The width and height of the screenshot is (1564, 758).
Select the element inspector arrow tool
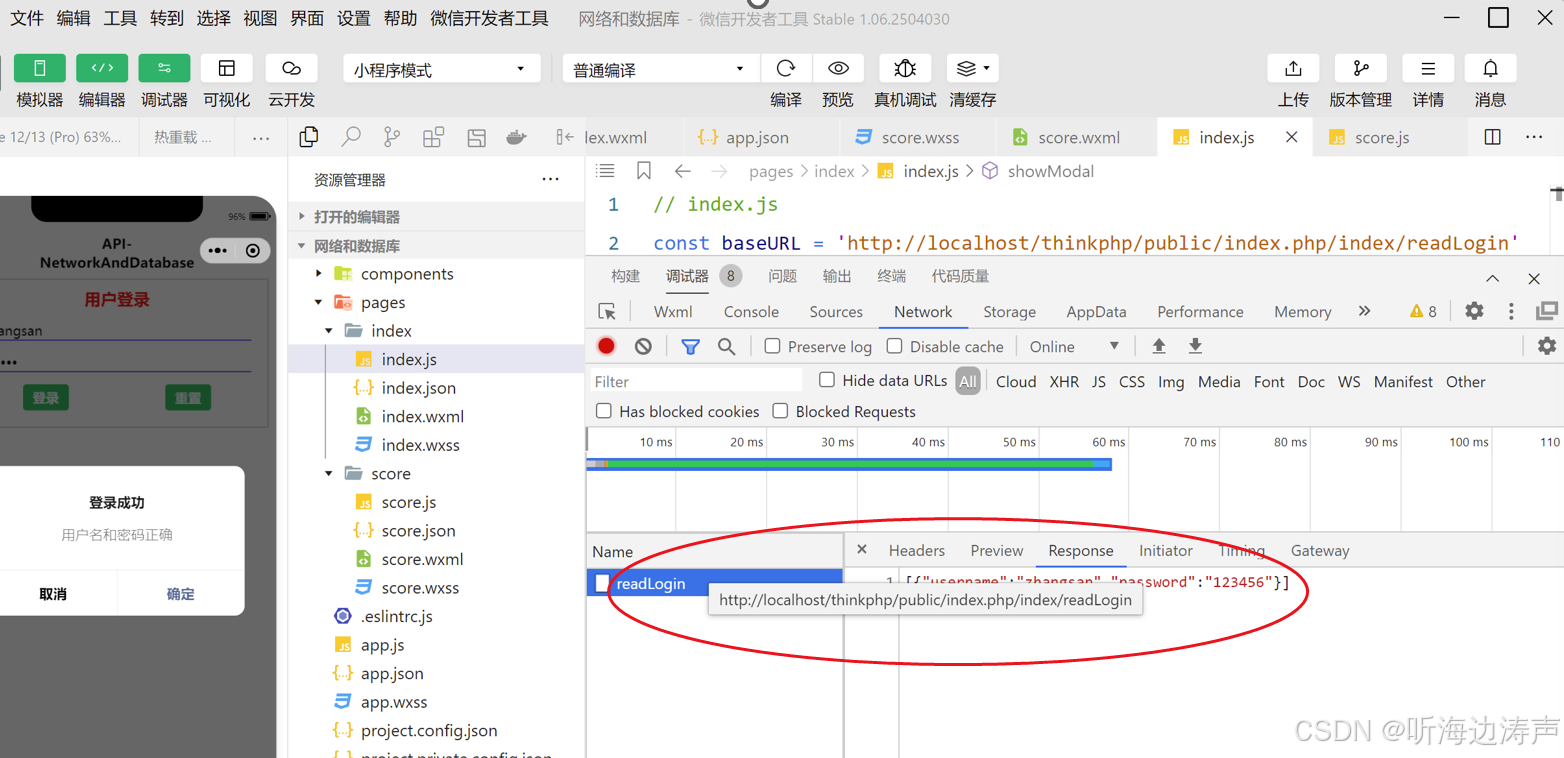pos(606,311)
